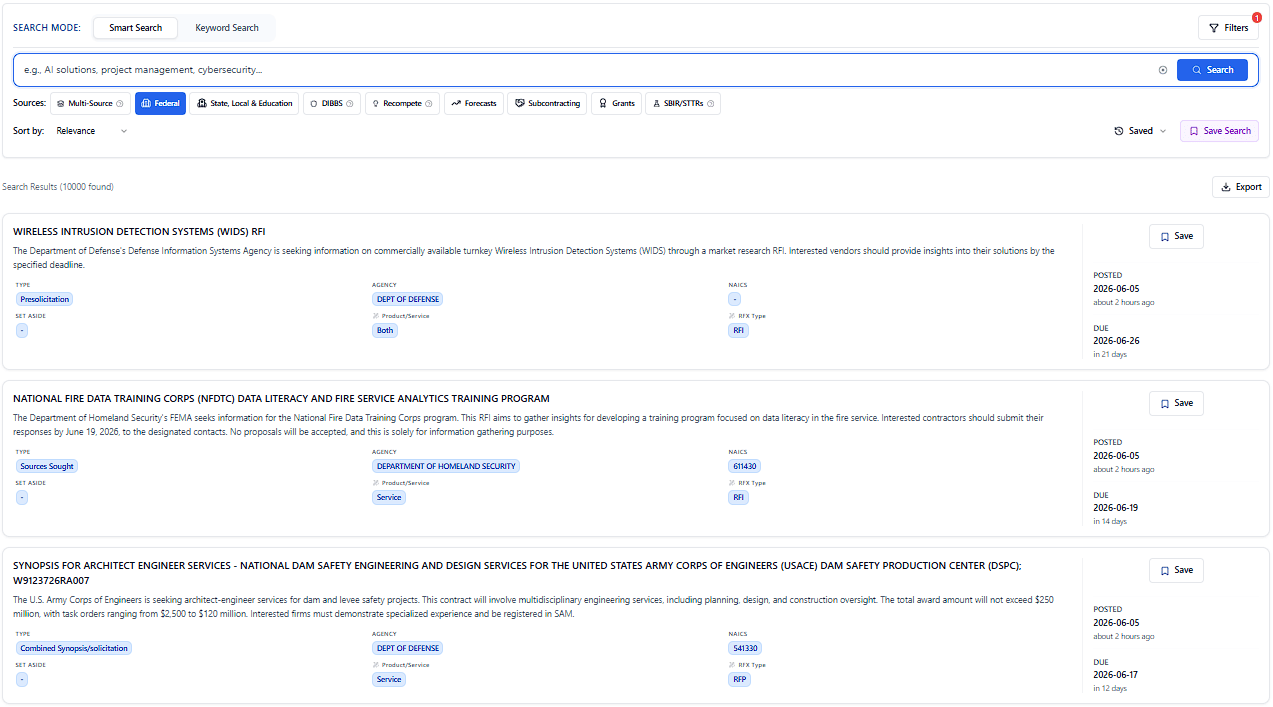Screen dimensions: 1273x707
Task: Select the Subcontracting source chip
Action: tap(547, 104)
